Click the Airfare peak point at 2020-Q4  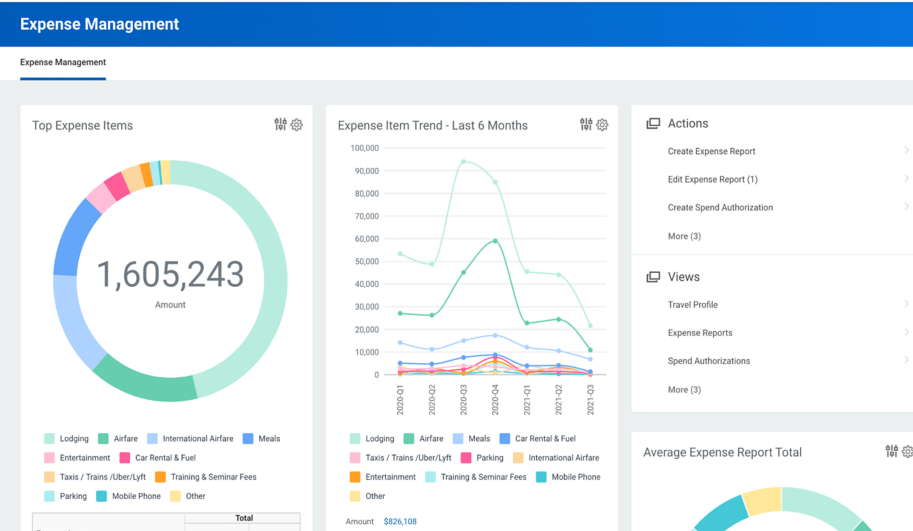click(x=496, y=240)
